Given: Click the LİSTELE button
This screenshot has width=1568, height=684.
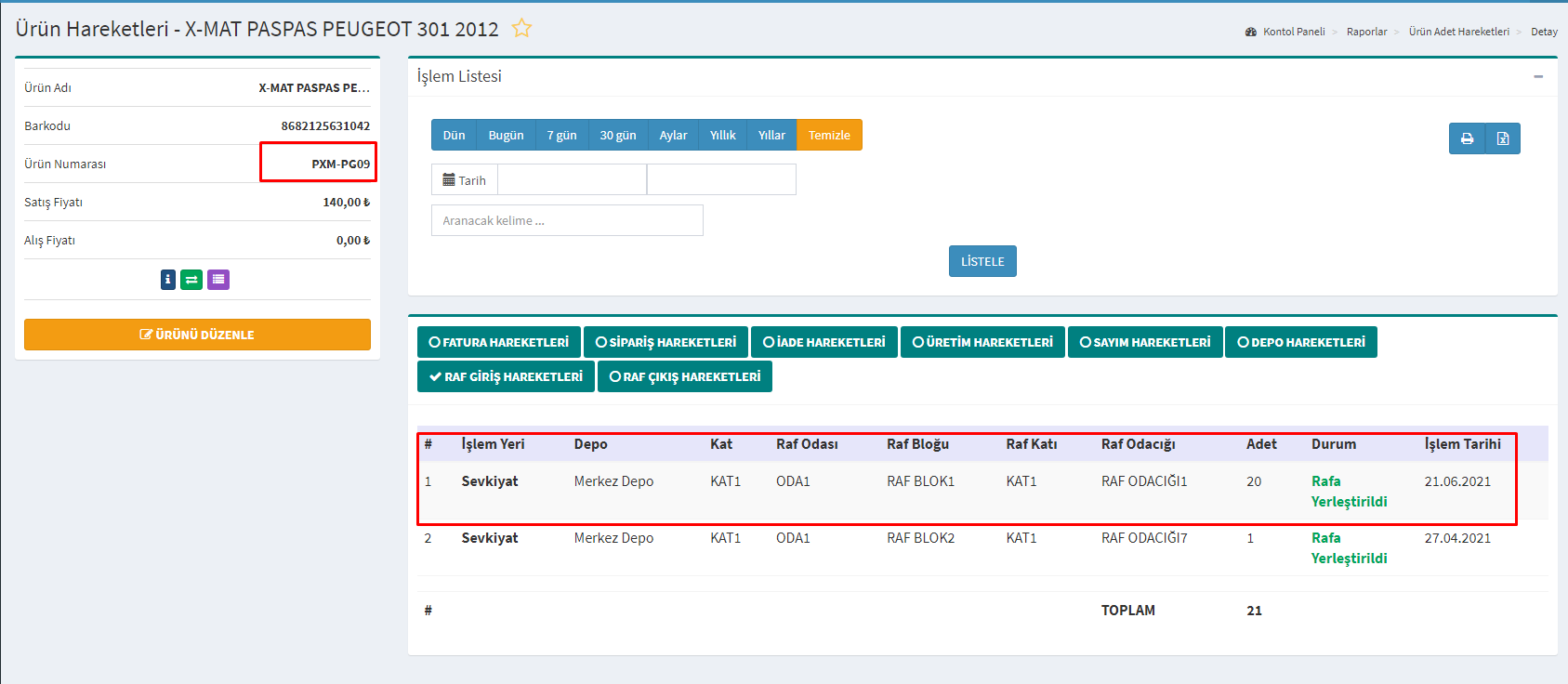Looking at the screenshot, I should (982, 261).
